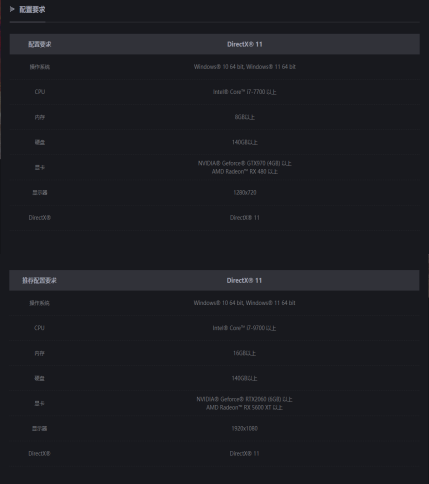Select the Intel Core i7-9700 CPU value

pyautogui.click(x=244, y=328)
